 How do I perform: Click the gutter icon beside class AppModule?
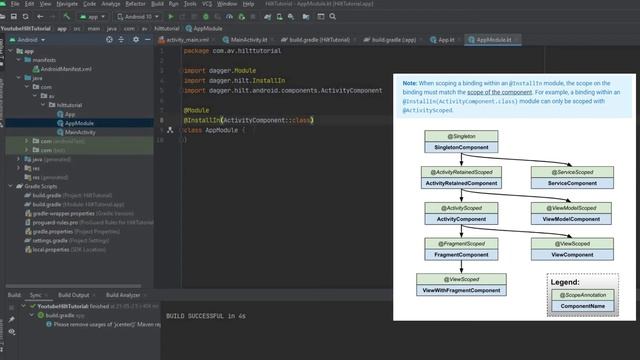[170, 130]
